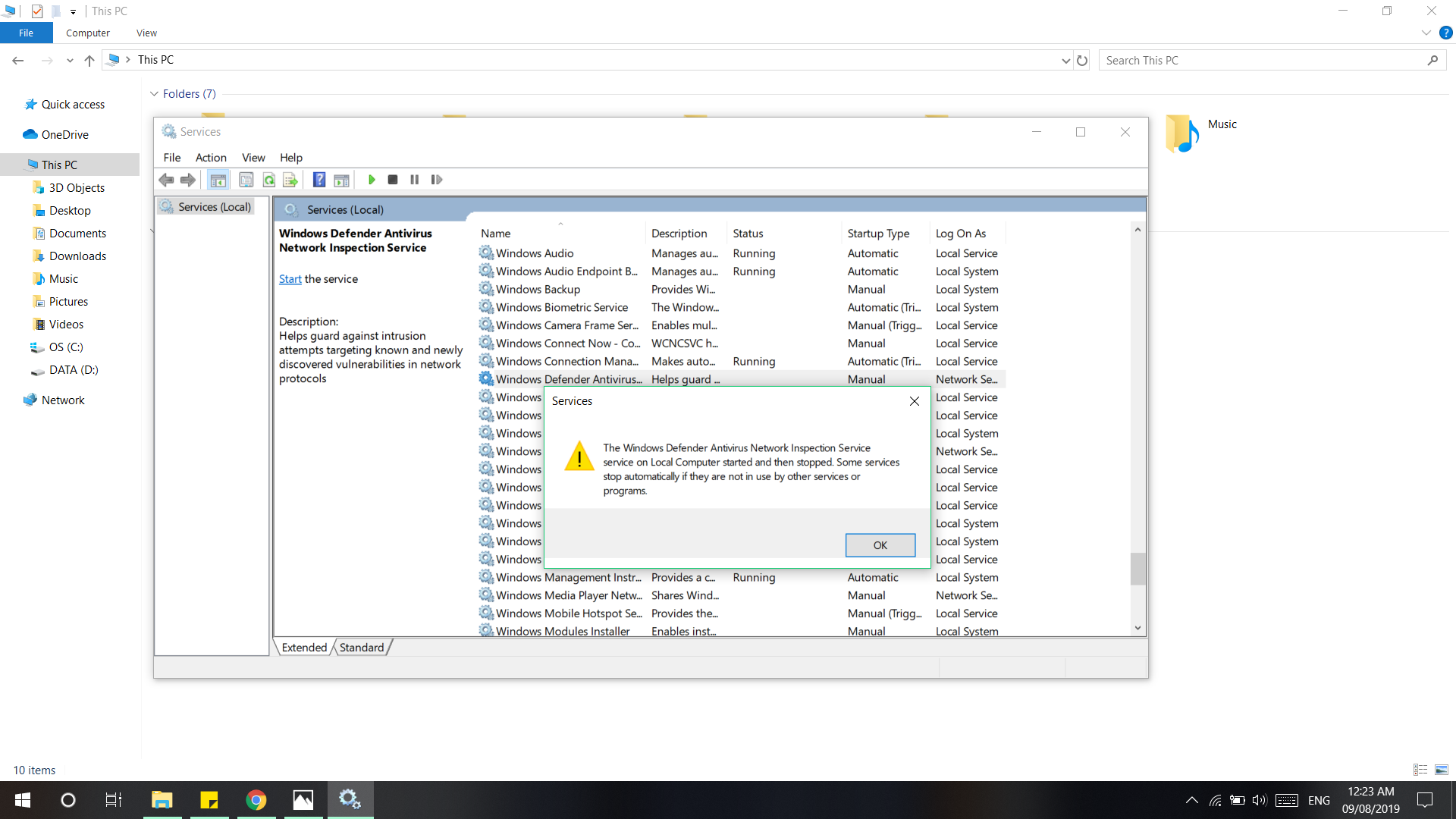1456x819 pixels.
Task: Toggle the Action Pane icon in Services toolbar
Action: [341, 180]
